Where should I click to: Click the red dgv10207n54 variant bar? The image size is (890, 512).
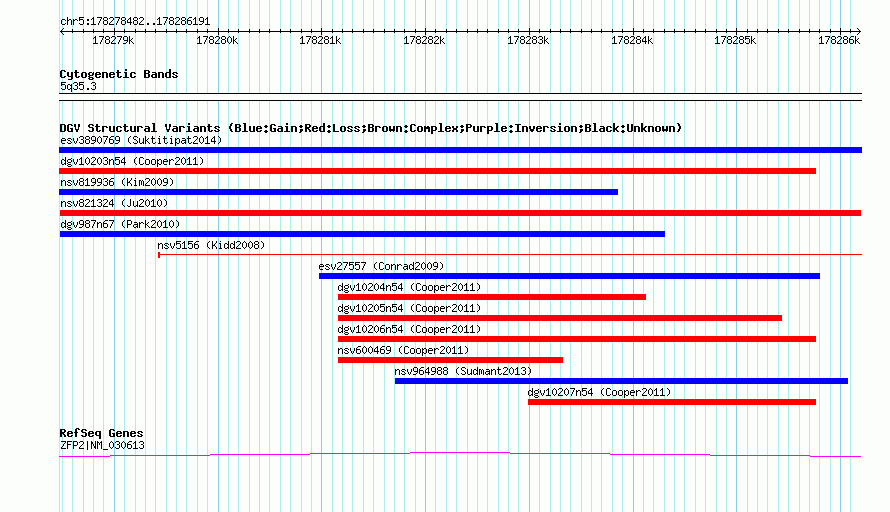click(672, 402)
